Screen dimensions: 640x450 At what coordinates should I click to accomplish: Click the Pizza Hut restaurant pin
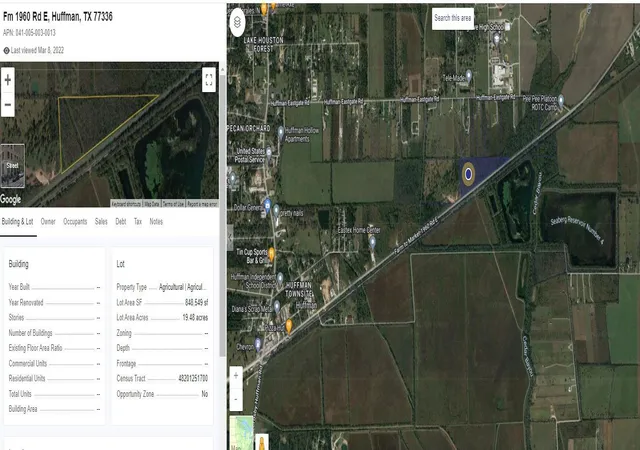pos(289,326)
